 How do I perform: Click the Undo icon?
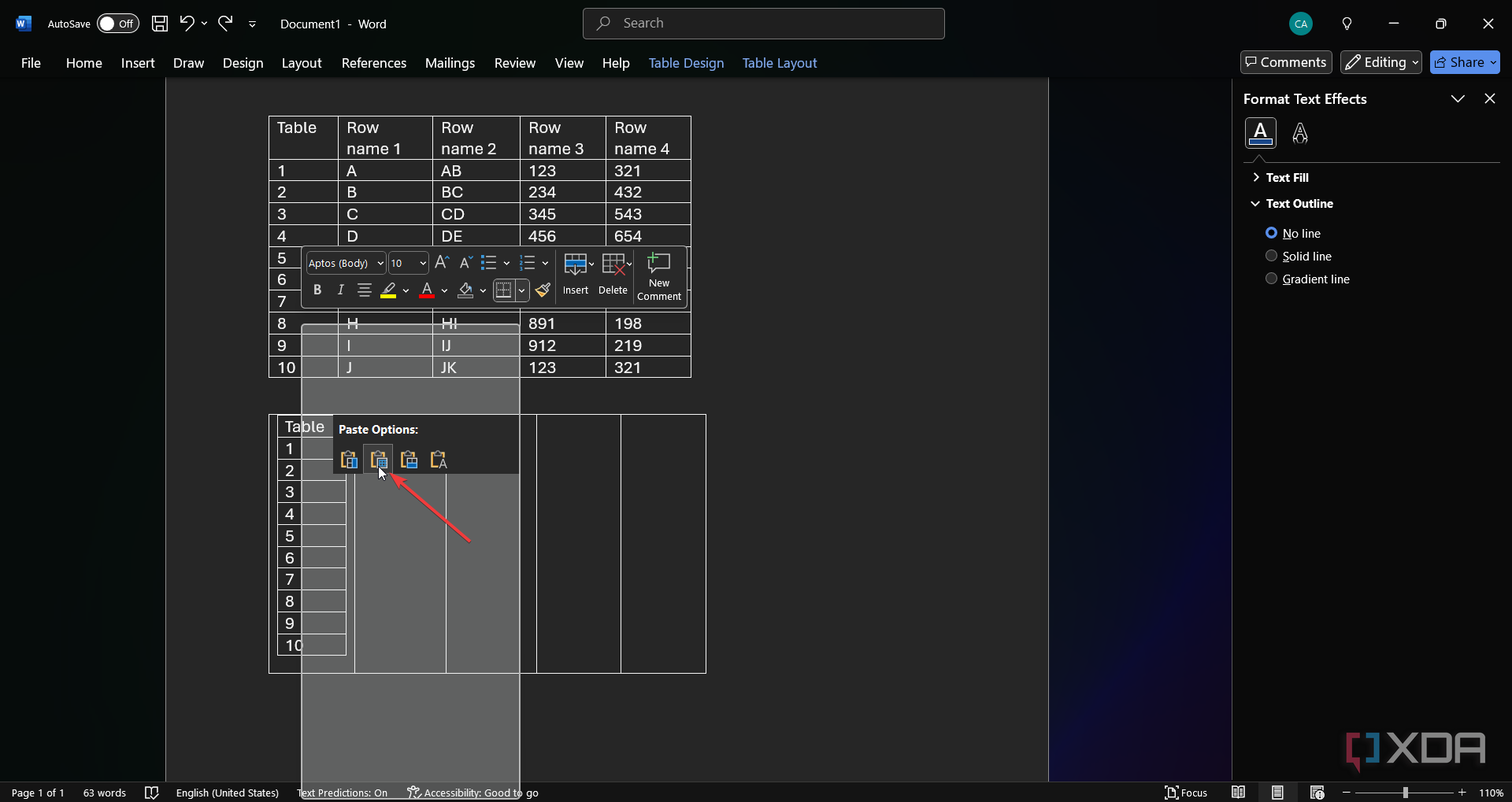tap(187, 24)
